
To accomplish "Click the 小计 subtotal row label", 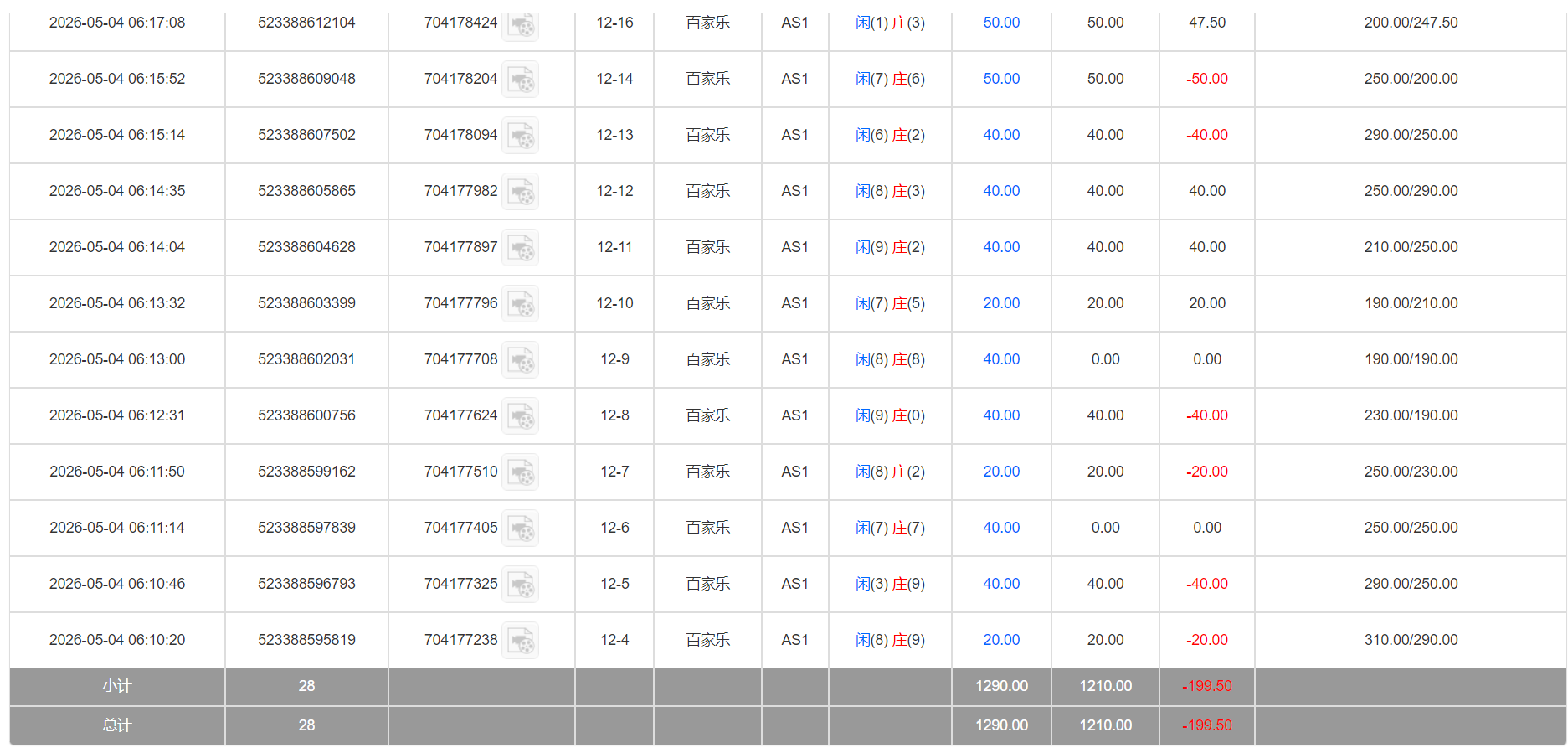I will (x=117, y=686).
